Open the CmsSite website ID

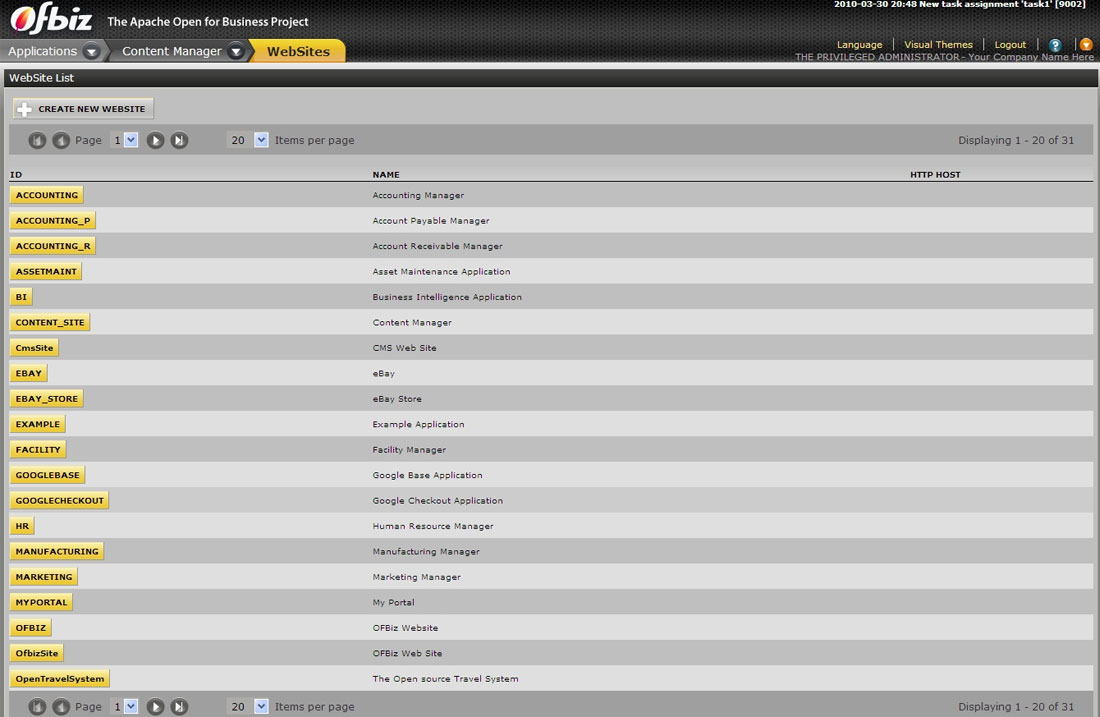point(34,348)
